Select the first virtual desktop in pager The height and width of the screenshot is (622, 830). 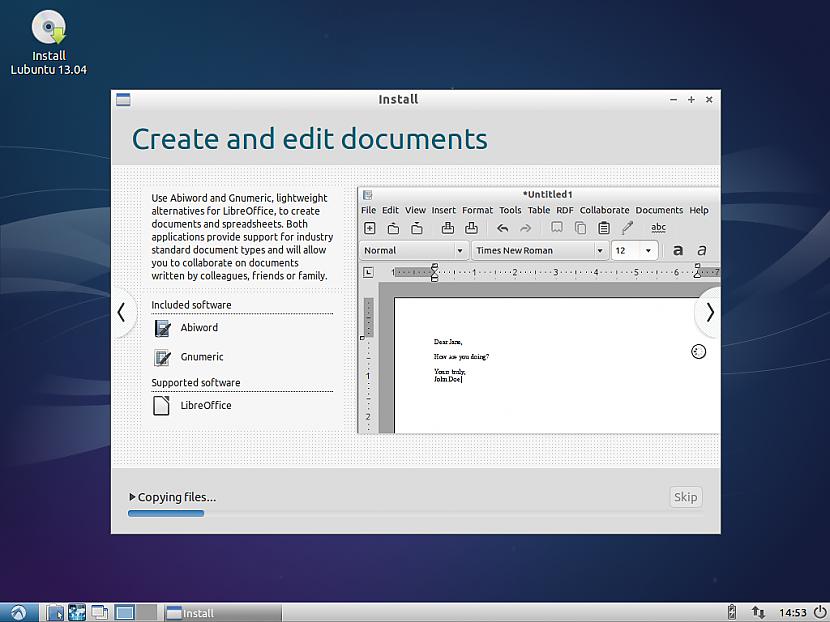[x=125, y=612]
